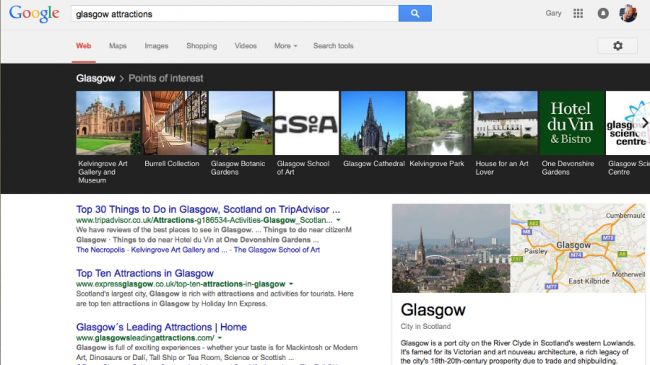
Task: Open the Top Ten Attractions in Glasgow link
Action: click(x=145, y=273)
